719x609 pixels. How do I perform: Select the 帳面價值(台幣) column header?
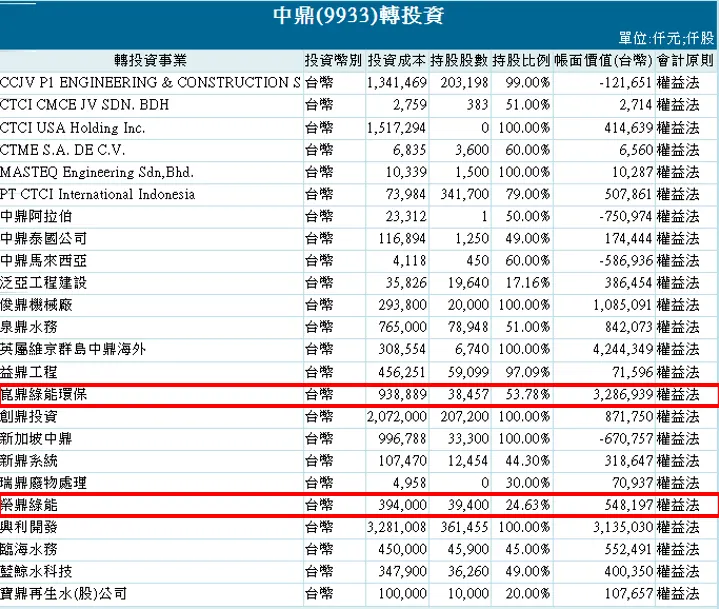603,60
